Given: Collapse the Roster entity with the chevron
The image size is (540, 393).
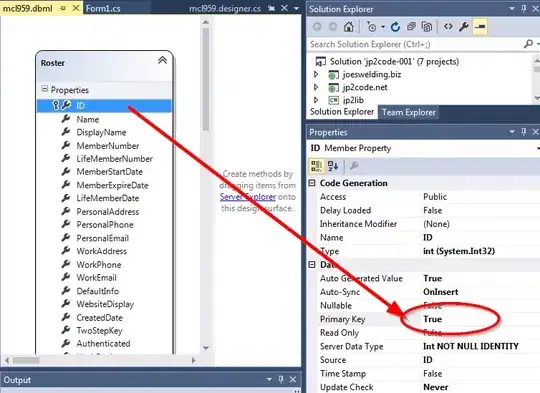Looking at the screenshot, I should 162,61.
